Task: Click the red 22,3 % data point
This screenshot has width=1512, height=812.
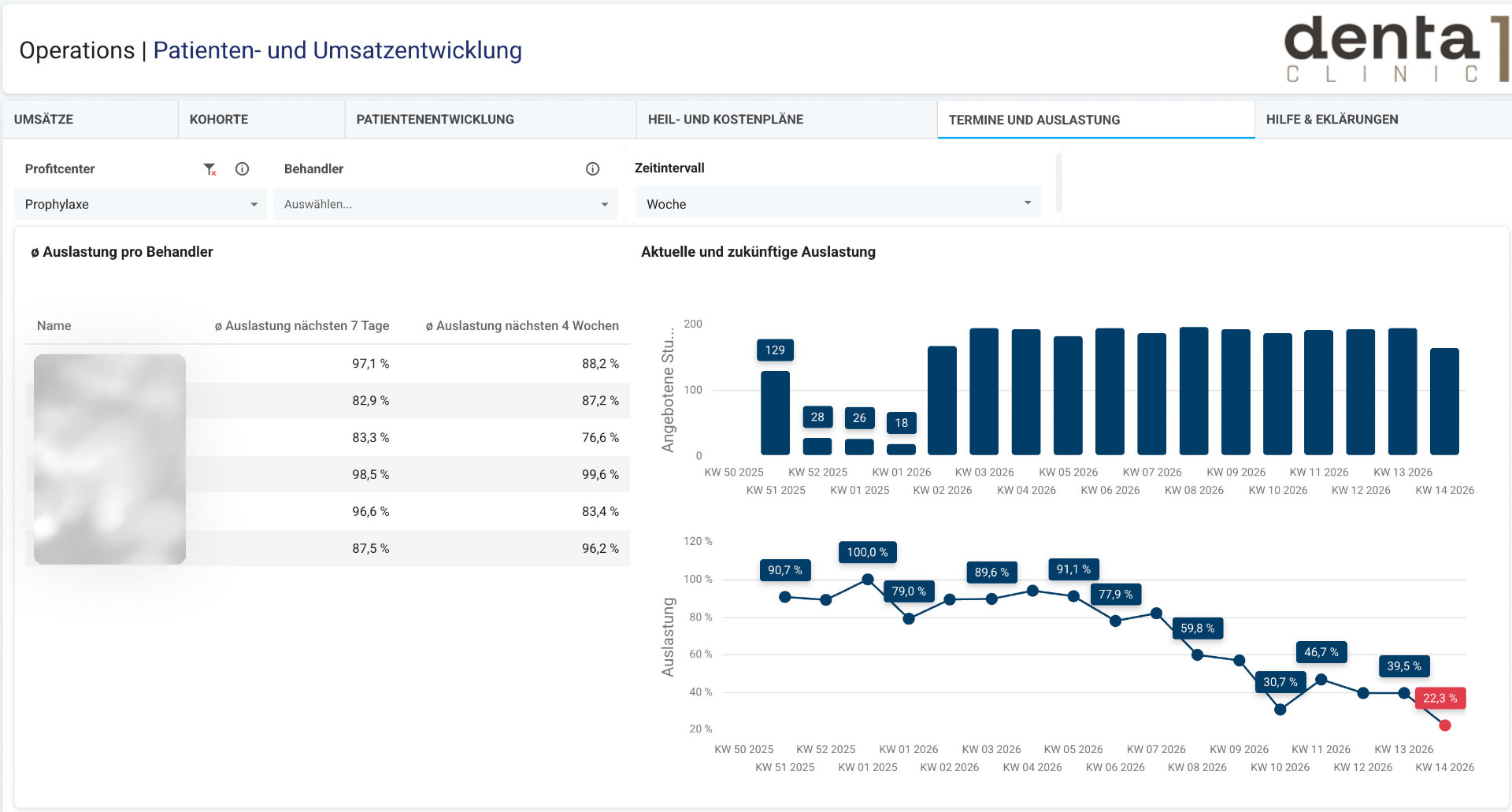Action: click(1445, 725)
